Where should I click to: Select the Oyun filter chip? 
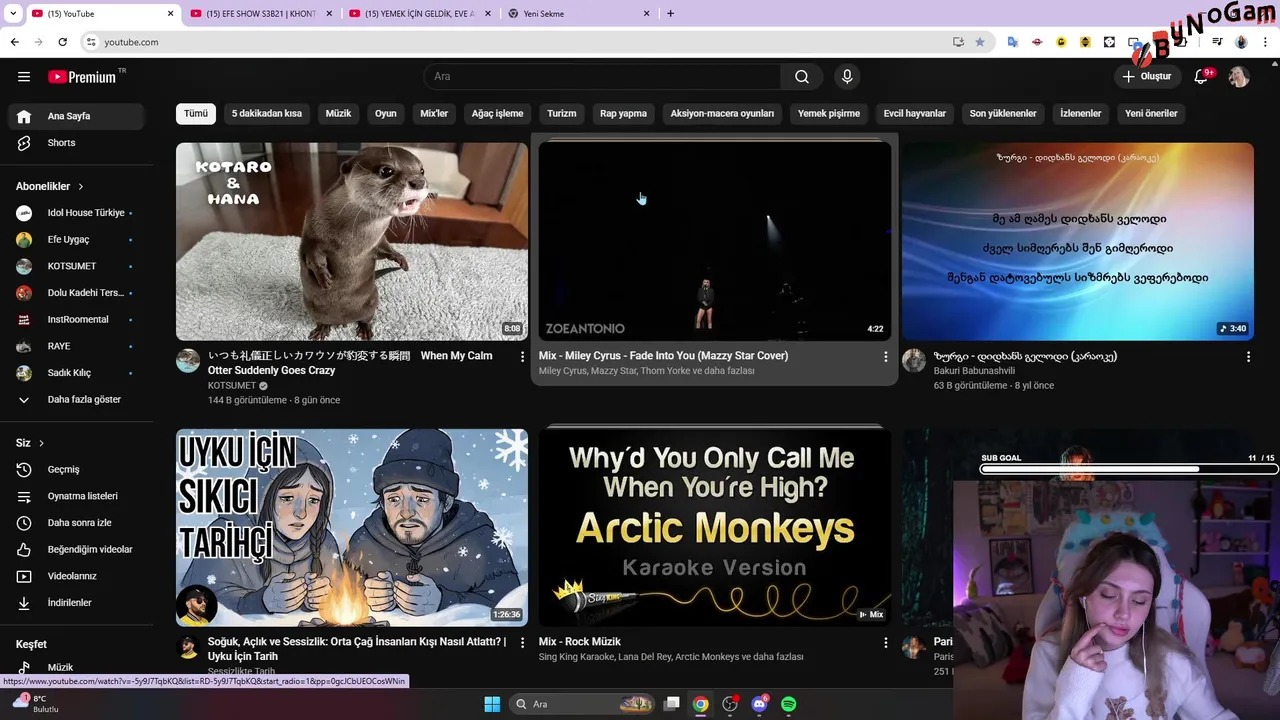386,114
